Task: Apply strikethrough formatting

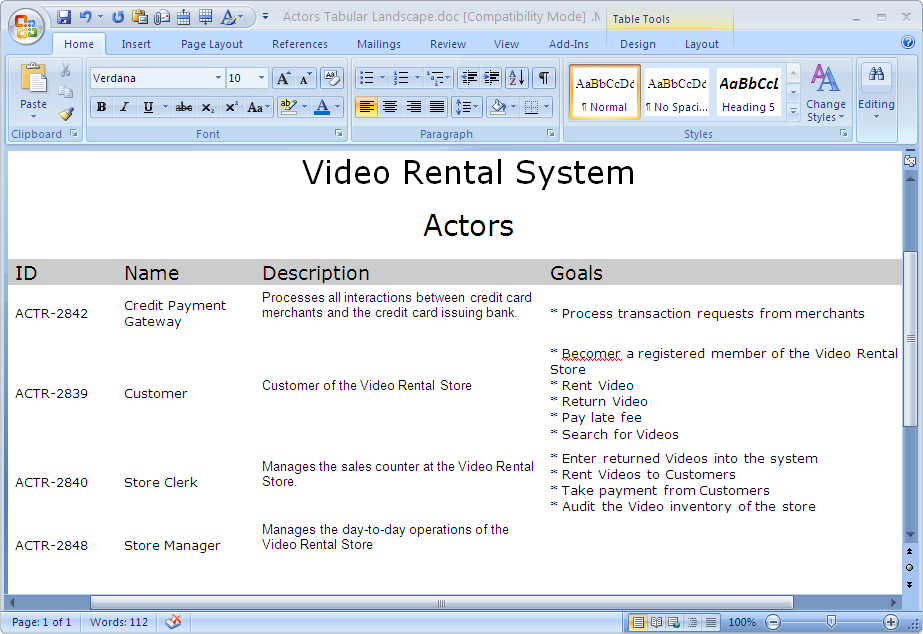Action: (x=184, y=107)
